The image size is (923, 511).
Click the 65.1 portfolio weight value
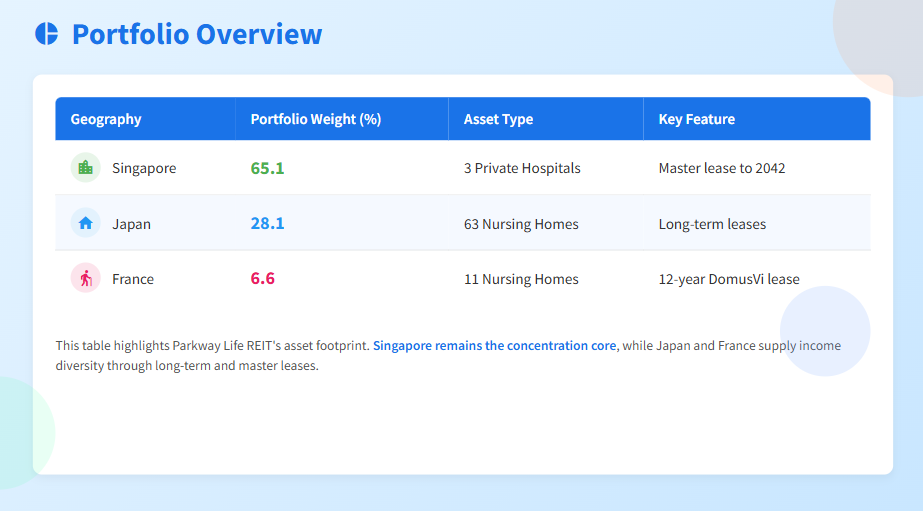pyautogui.click(x=267, y=168)
